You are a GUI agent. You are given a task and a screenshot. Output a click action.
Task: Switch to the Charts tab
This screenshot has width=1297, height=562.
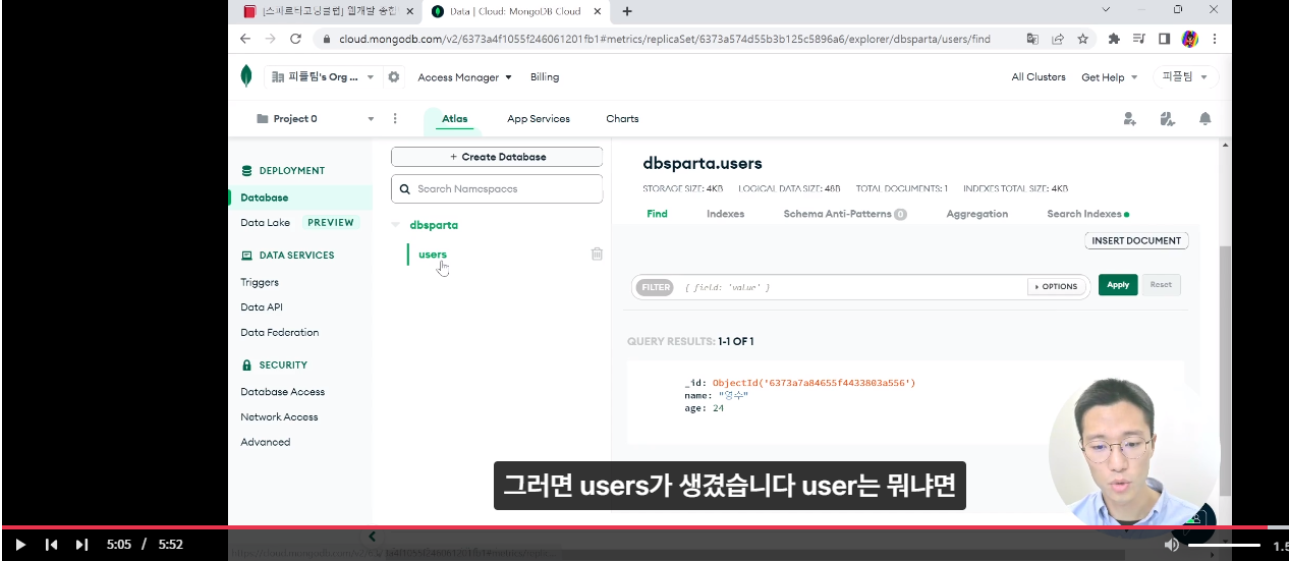(x=622, y=118)
